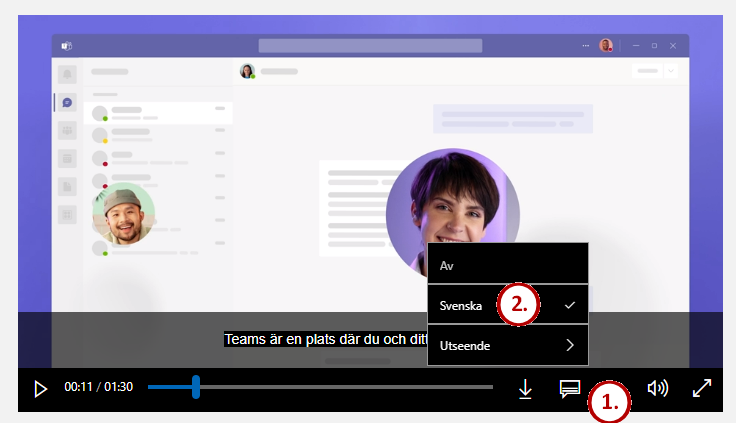Open the dropdown chevron in chat header

tap(671, 71)
